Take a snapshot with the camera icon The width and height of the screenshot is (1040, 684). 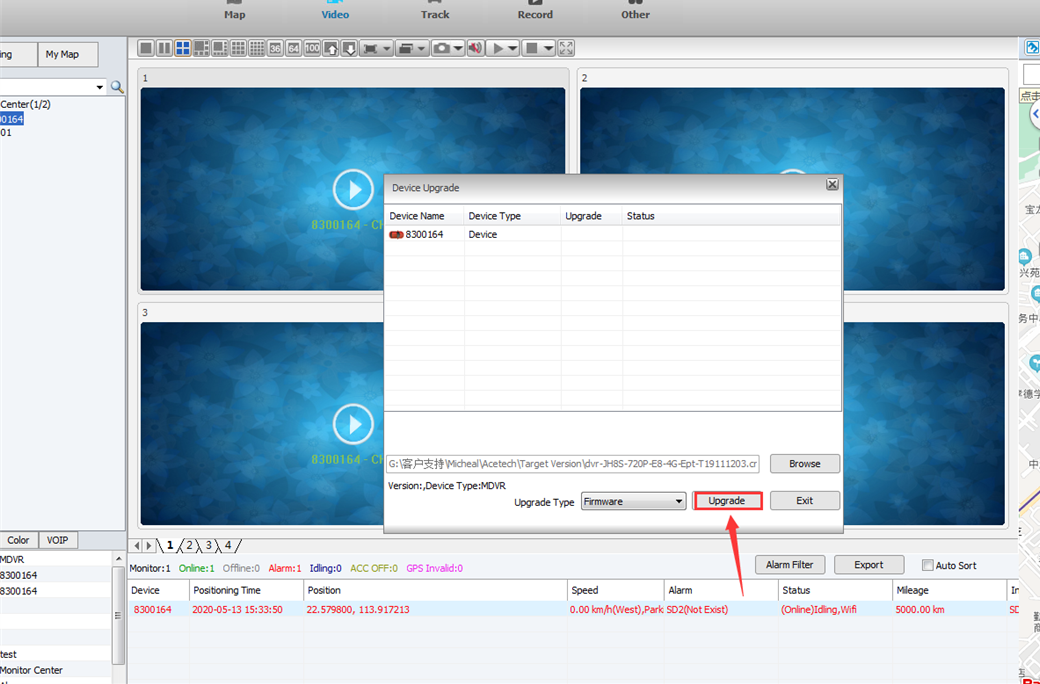(x=441, y=48)
